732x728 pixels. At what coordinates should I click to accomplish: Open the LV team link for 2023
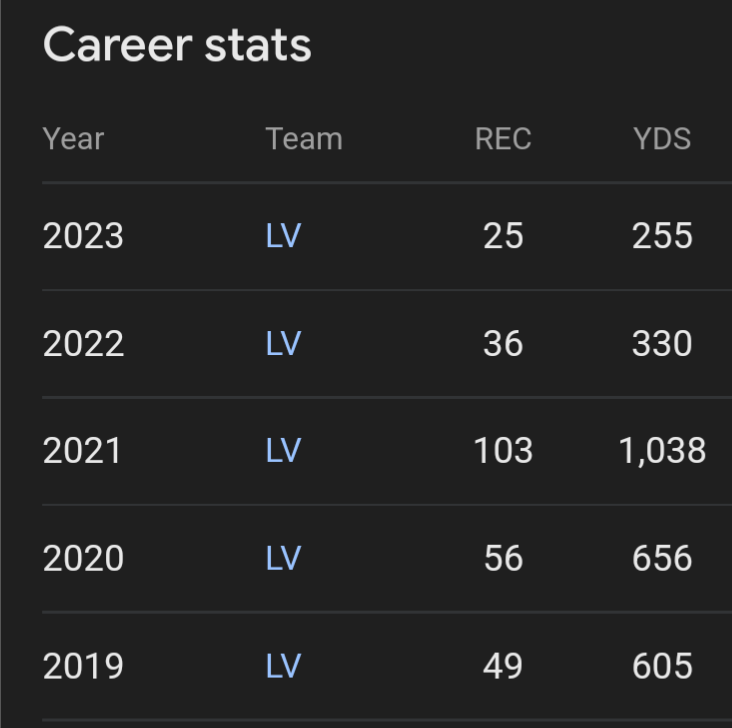(283, 235)
